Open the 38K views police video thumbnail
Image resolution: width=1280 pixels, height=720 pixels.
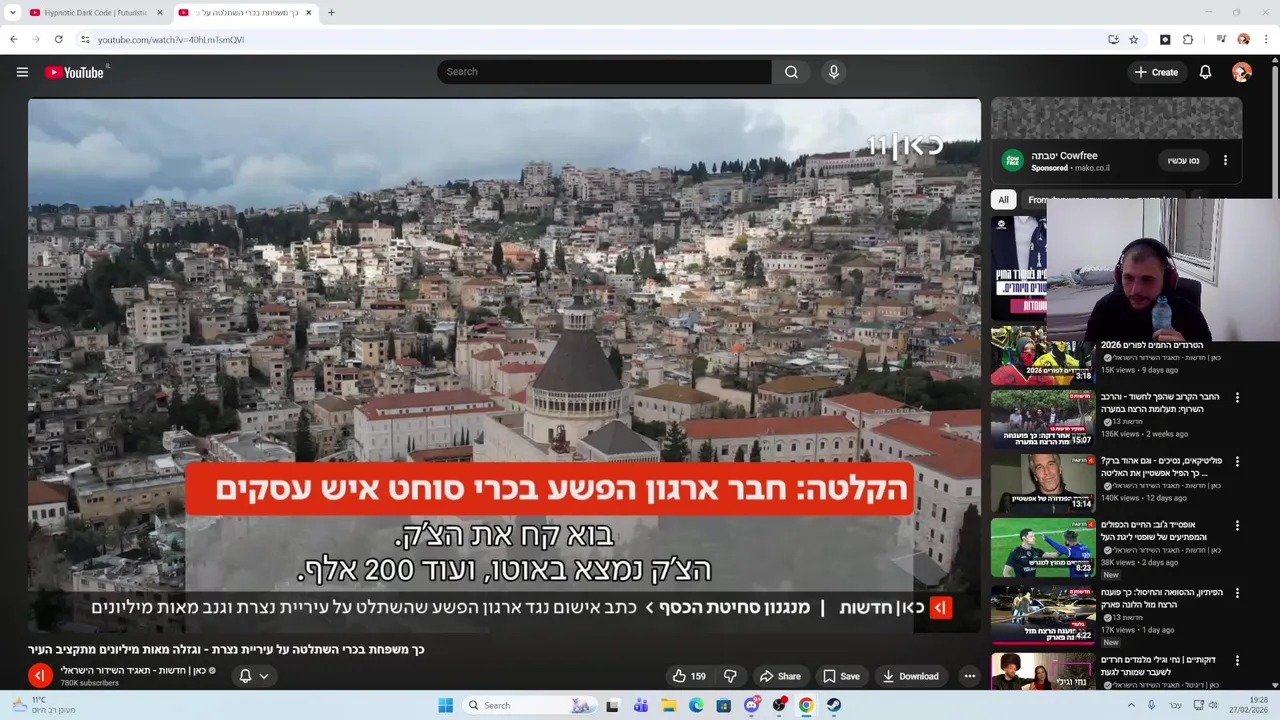pos(1042,547)
